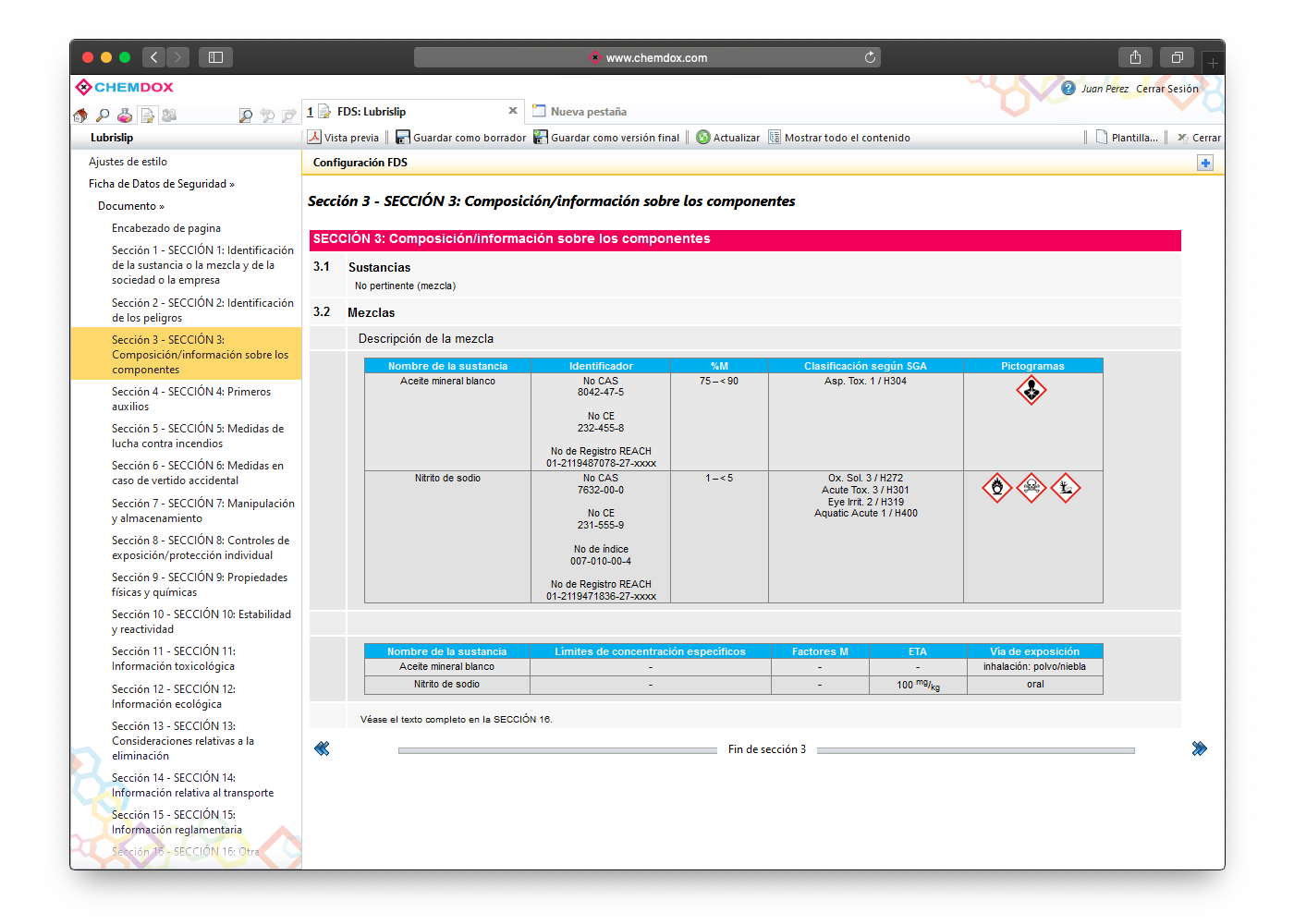Image resolution: width=1294 pixels, height=924 pixels.
Task: Click Asp. Tox. 1 / H304 classification
Action: coord(865,382)
